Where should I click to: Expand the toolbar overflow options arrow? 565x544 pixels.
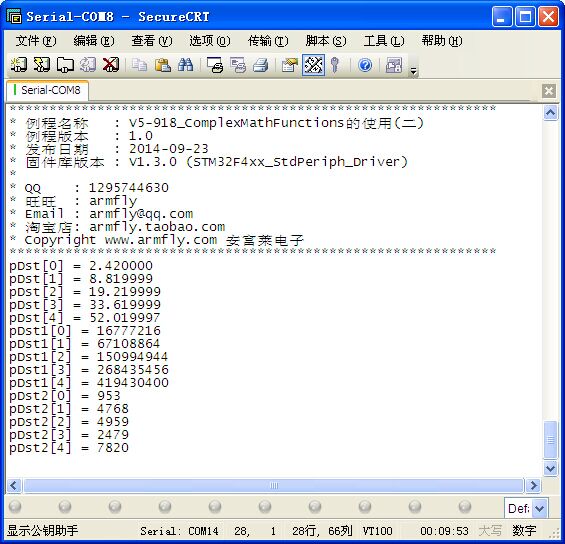413,71
